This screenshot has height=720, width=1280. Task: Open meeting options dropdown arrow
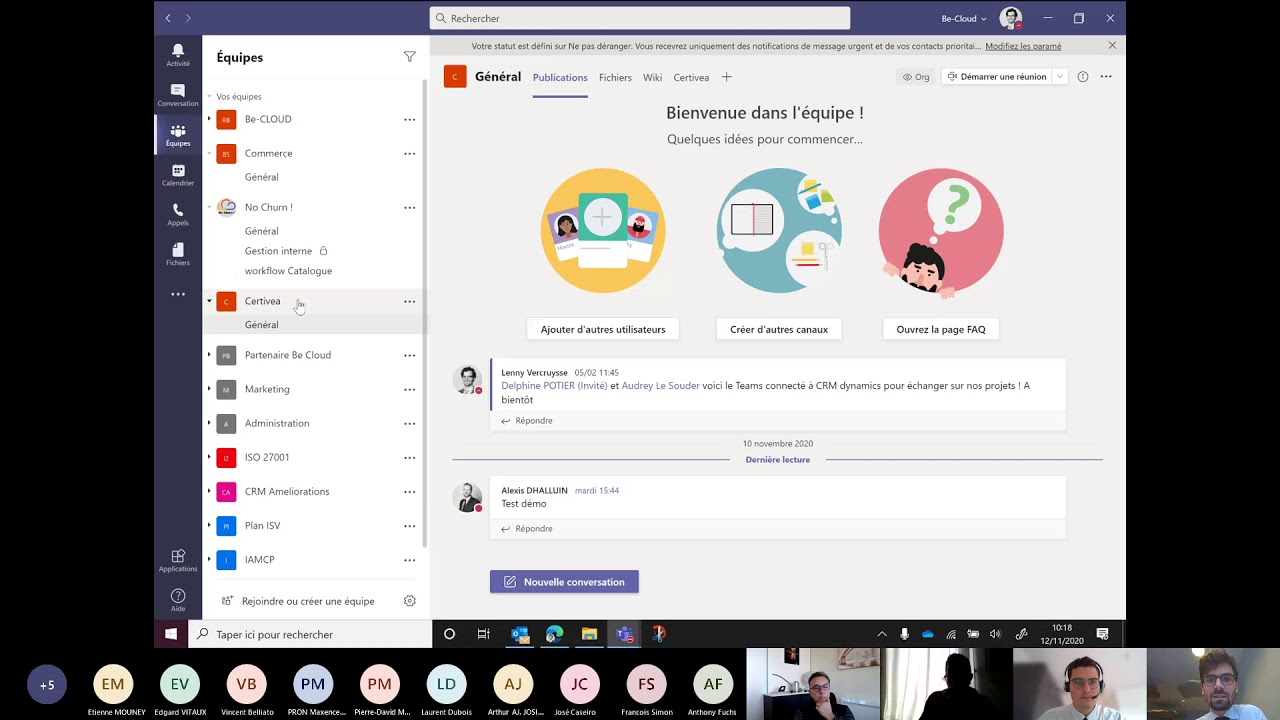click(x=1059, y=77)
